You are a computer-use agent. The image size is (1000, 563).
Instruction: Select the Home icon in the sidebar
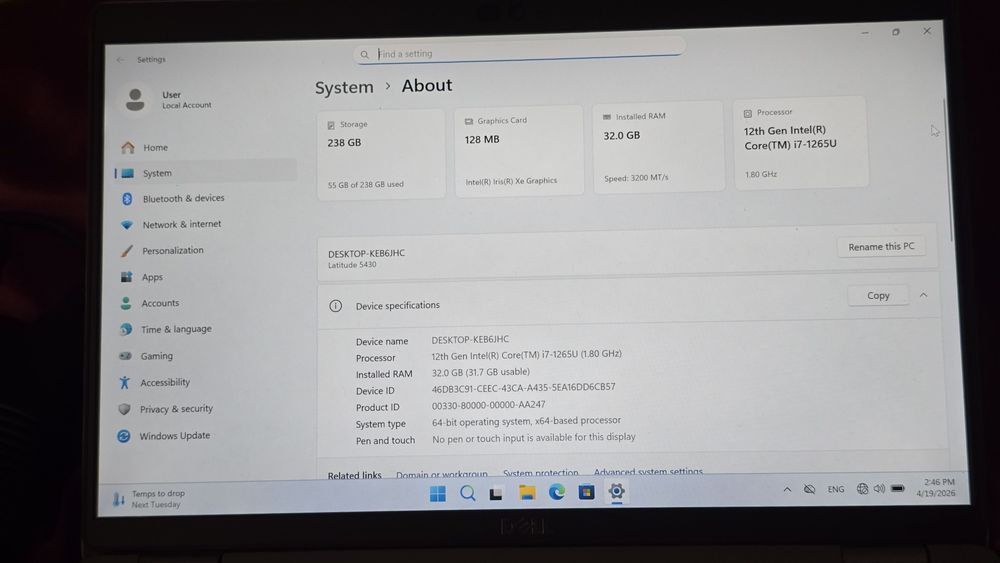pos(128,148)
